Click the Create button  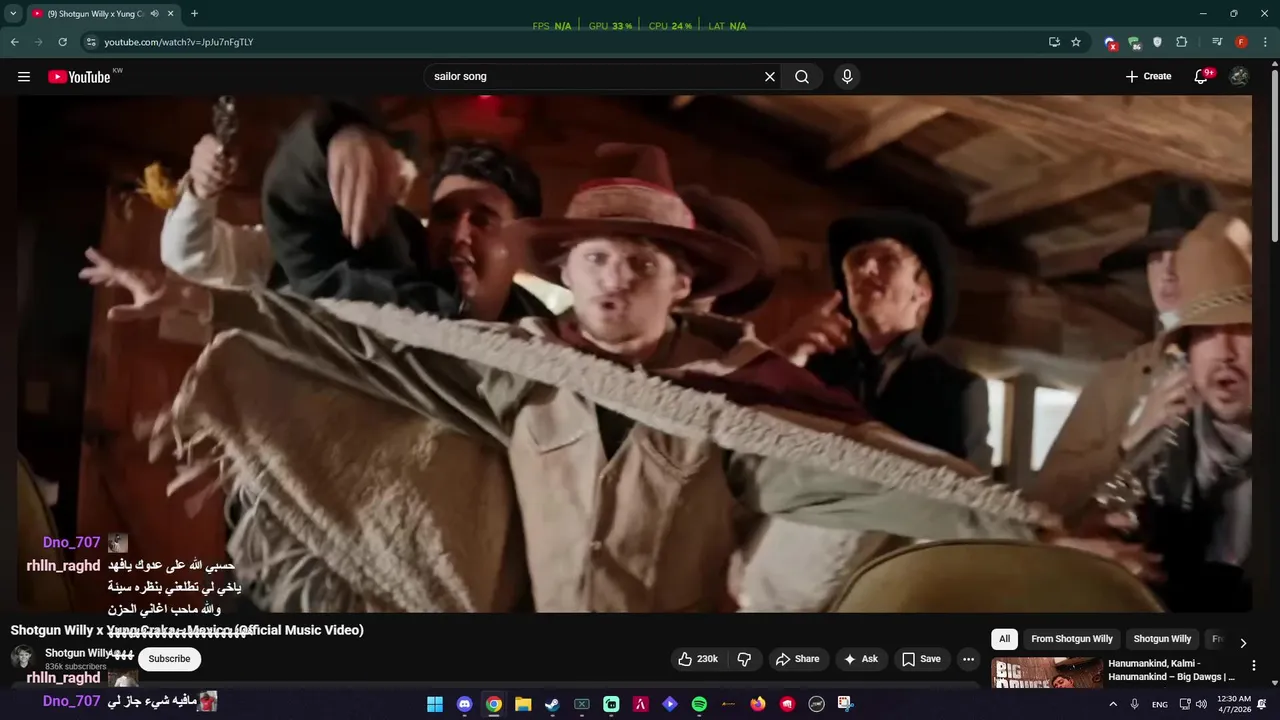click(1148, 77)
